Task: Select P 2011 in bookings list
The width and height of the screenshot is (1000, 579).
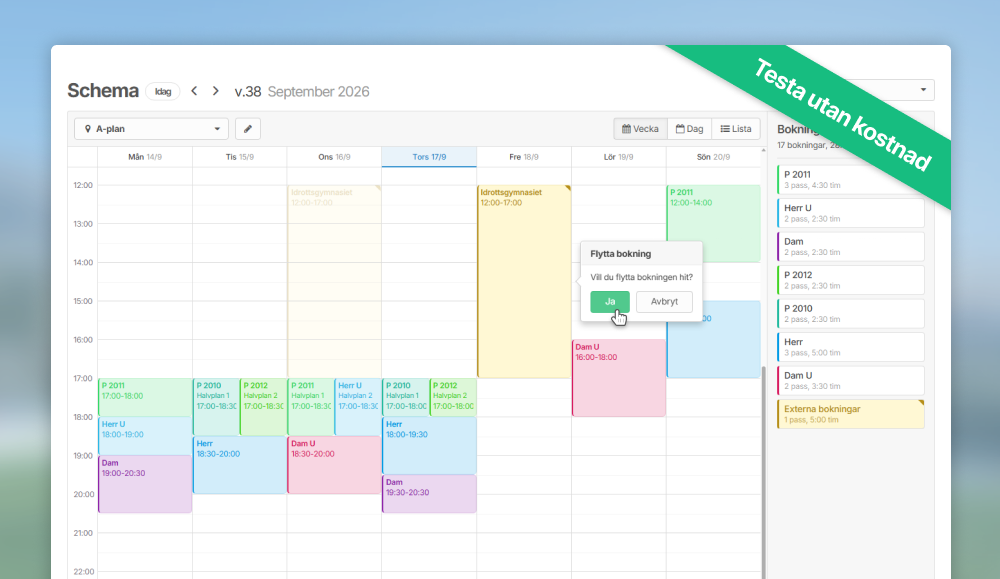Action: coord(851,179)
